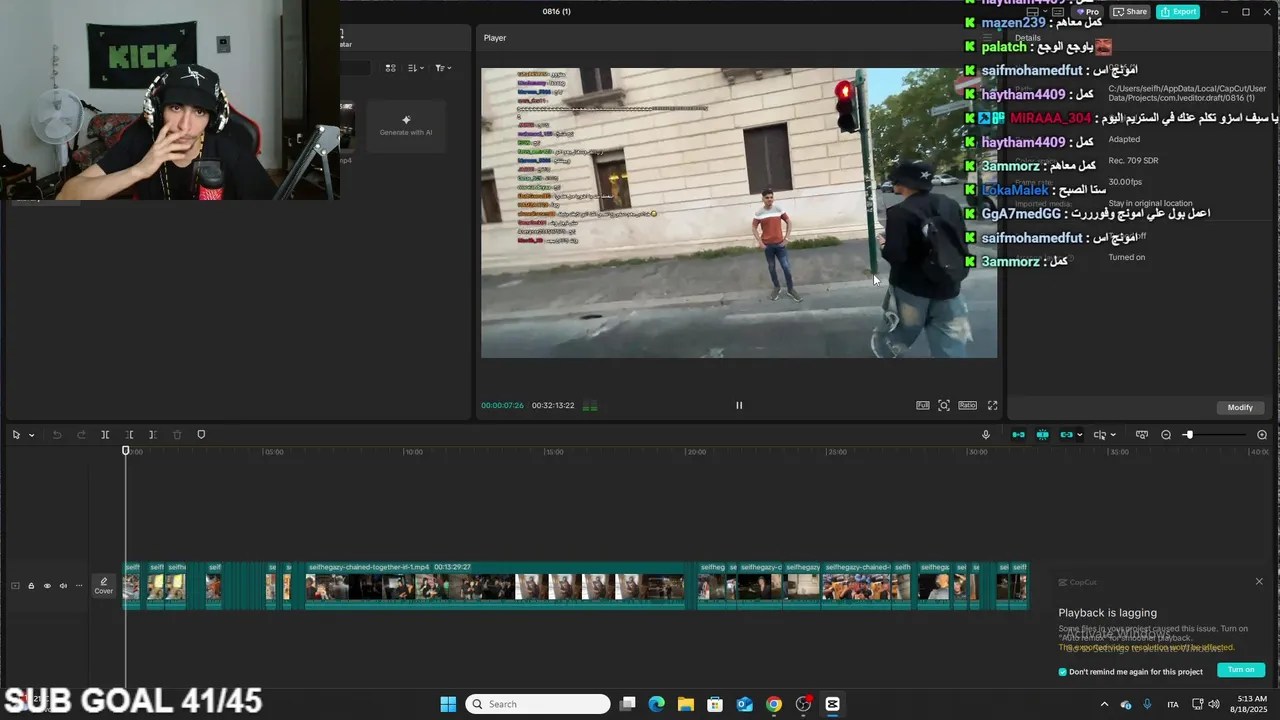This screenshot has height=720, width=1280.
Task: Open Google Chrome from taskbar
Action: 774,704
